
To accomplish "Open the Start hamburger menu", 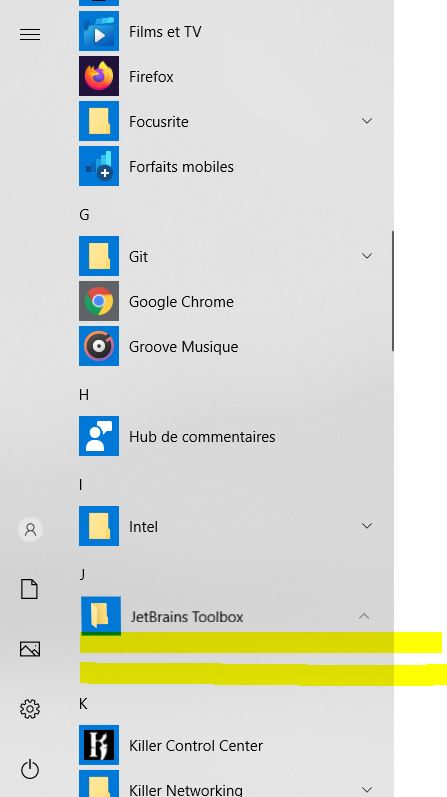I will click(x=30, y=34).
